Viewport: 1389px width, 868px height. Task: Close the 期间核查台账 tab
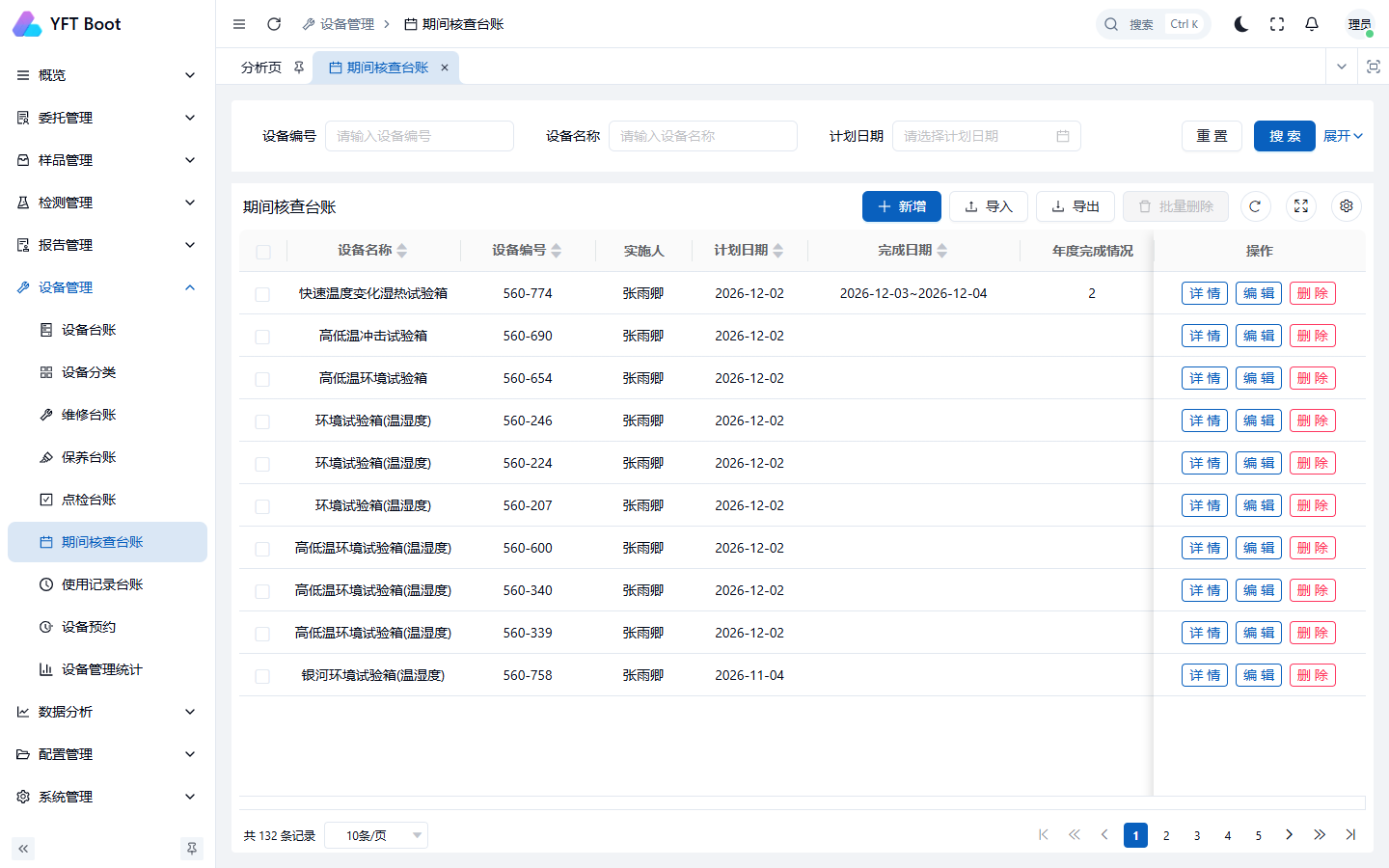pos(445,68)
